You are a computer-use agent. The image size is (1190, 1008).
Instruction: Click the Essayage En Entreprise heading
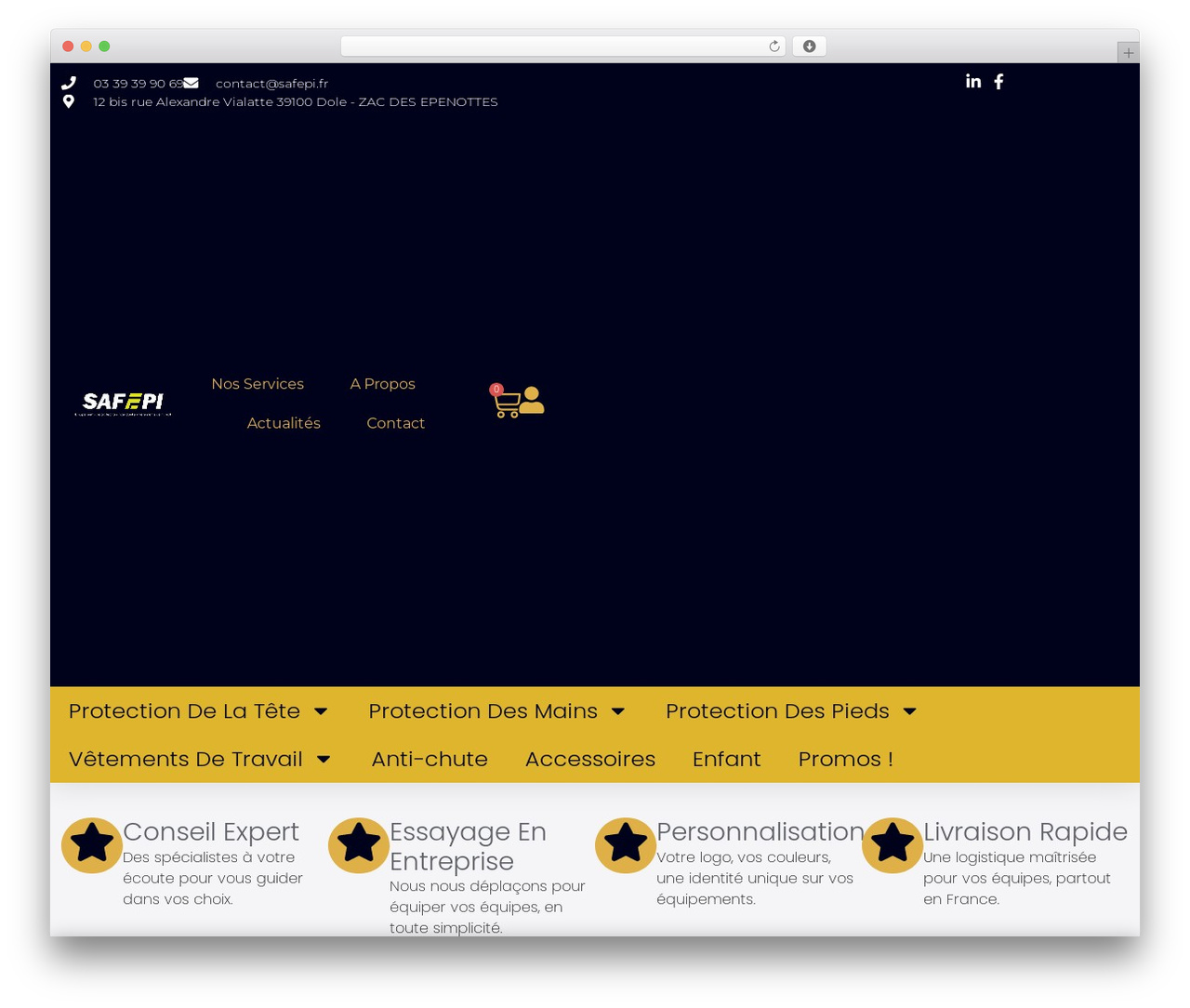[x=468, y=846]
